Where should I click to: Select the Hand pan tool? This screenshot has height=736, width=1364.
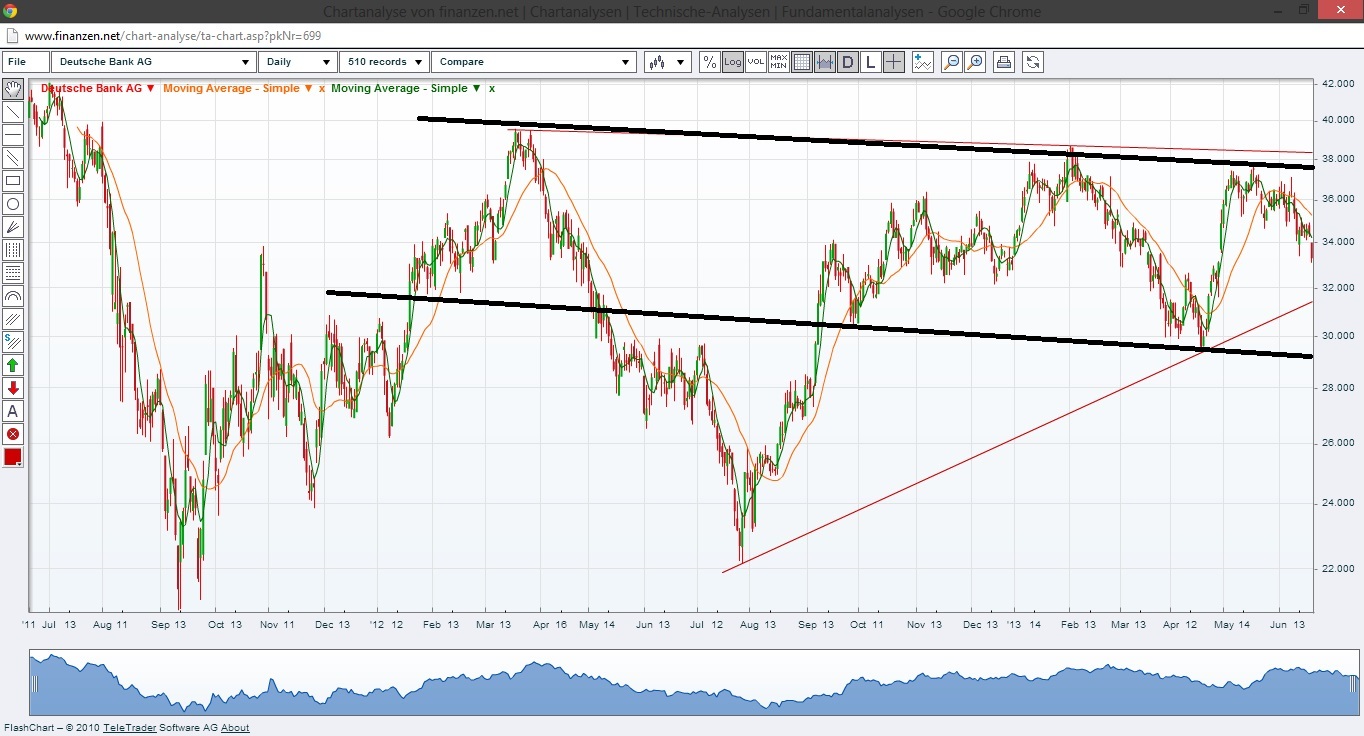tap(13, 89)
